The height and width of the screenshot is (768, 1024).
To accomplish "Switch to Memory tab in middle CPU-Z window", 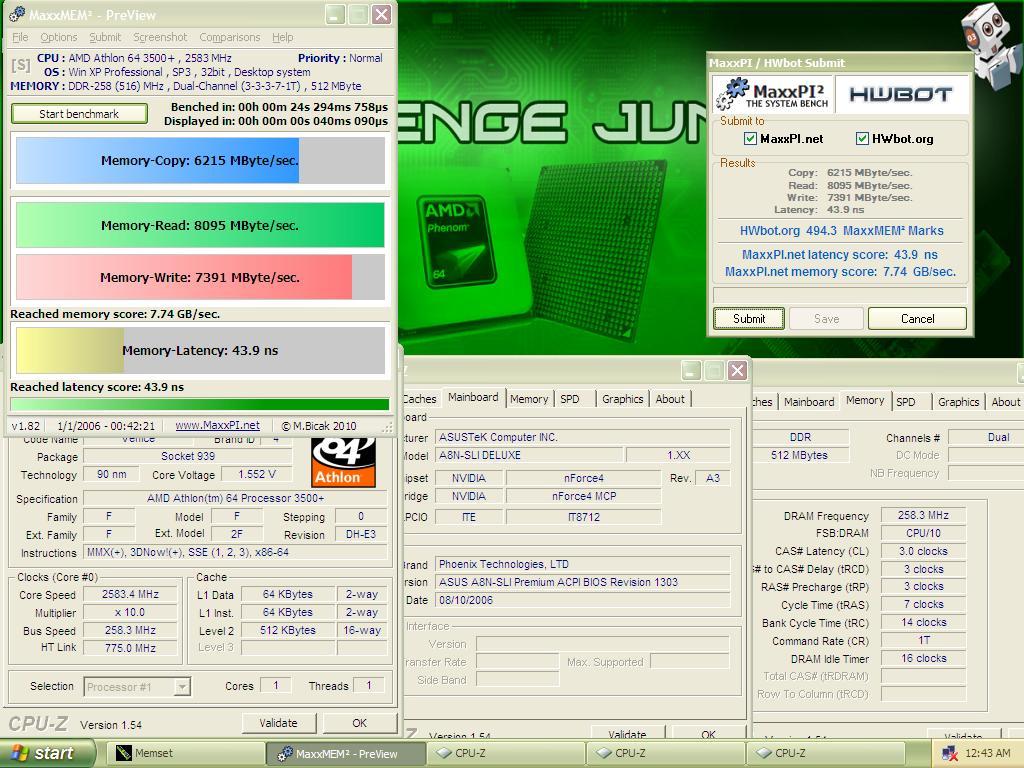I will pyautogui.click(x=529, y=399).
